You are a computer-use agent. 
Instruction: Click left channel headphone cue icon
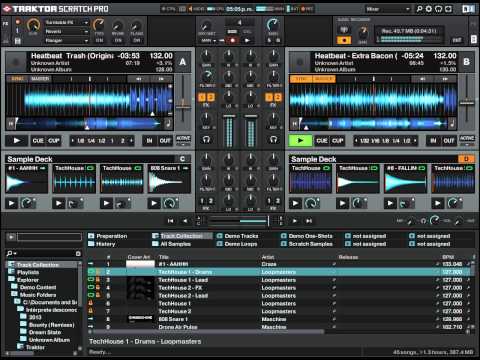[x=206, y=139]
